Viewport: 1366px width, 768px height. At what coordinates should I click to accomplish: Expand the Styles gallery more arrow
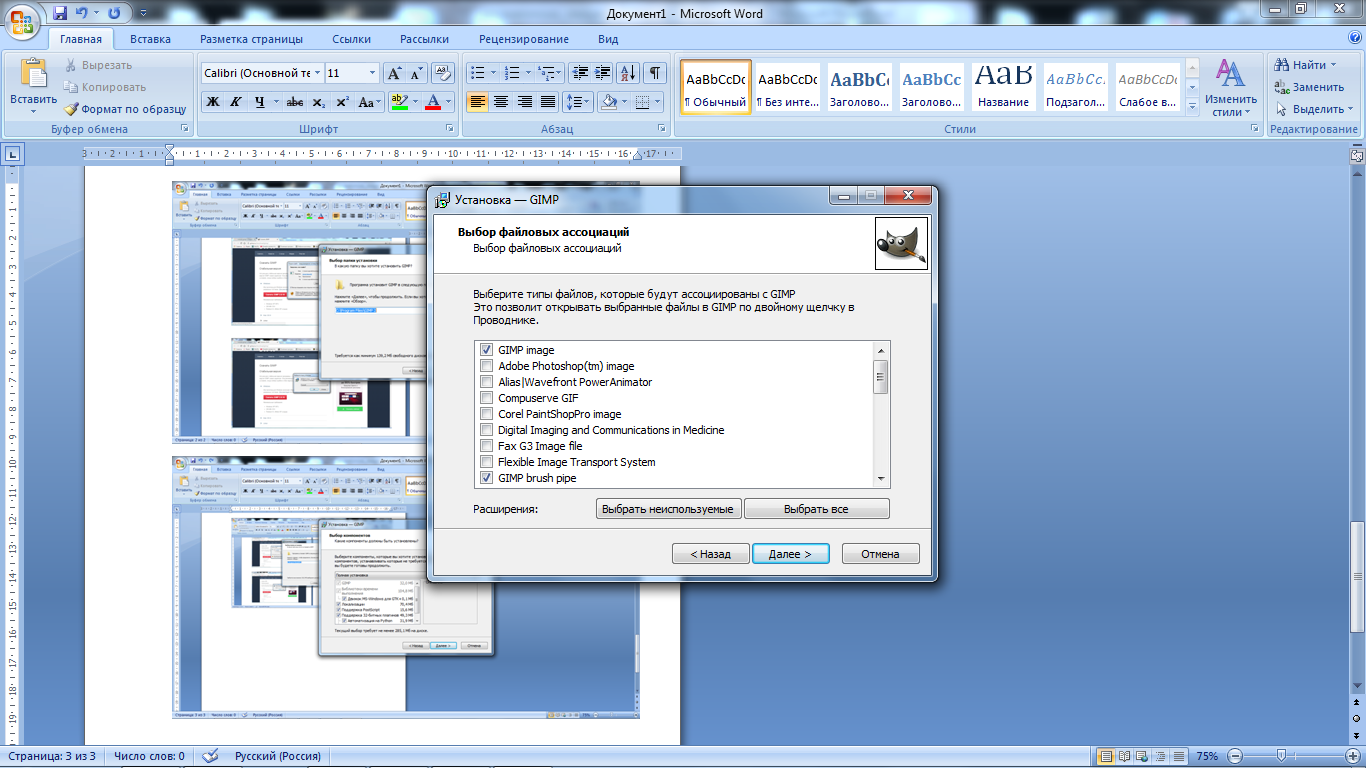(x=1192, y=105)
